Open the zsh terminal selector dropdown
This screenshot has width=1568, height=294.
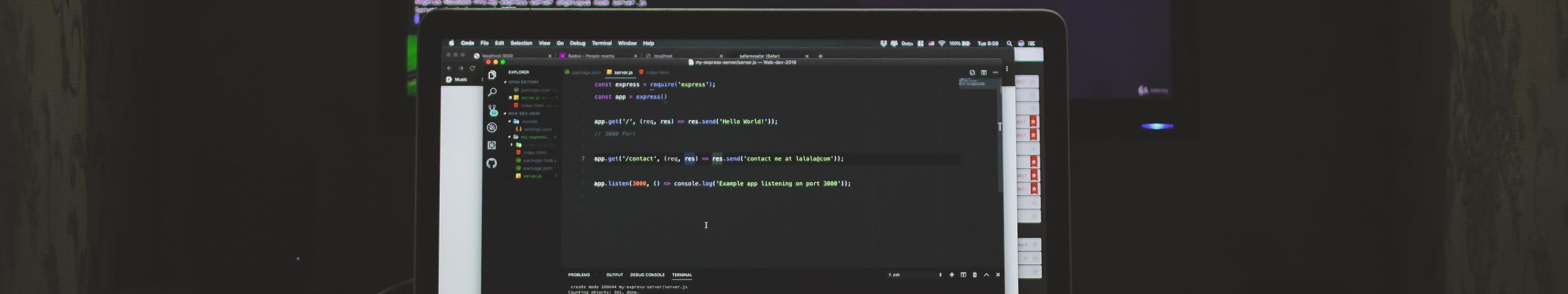915,275
